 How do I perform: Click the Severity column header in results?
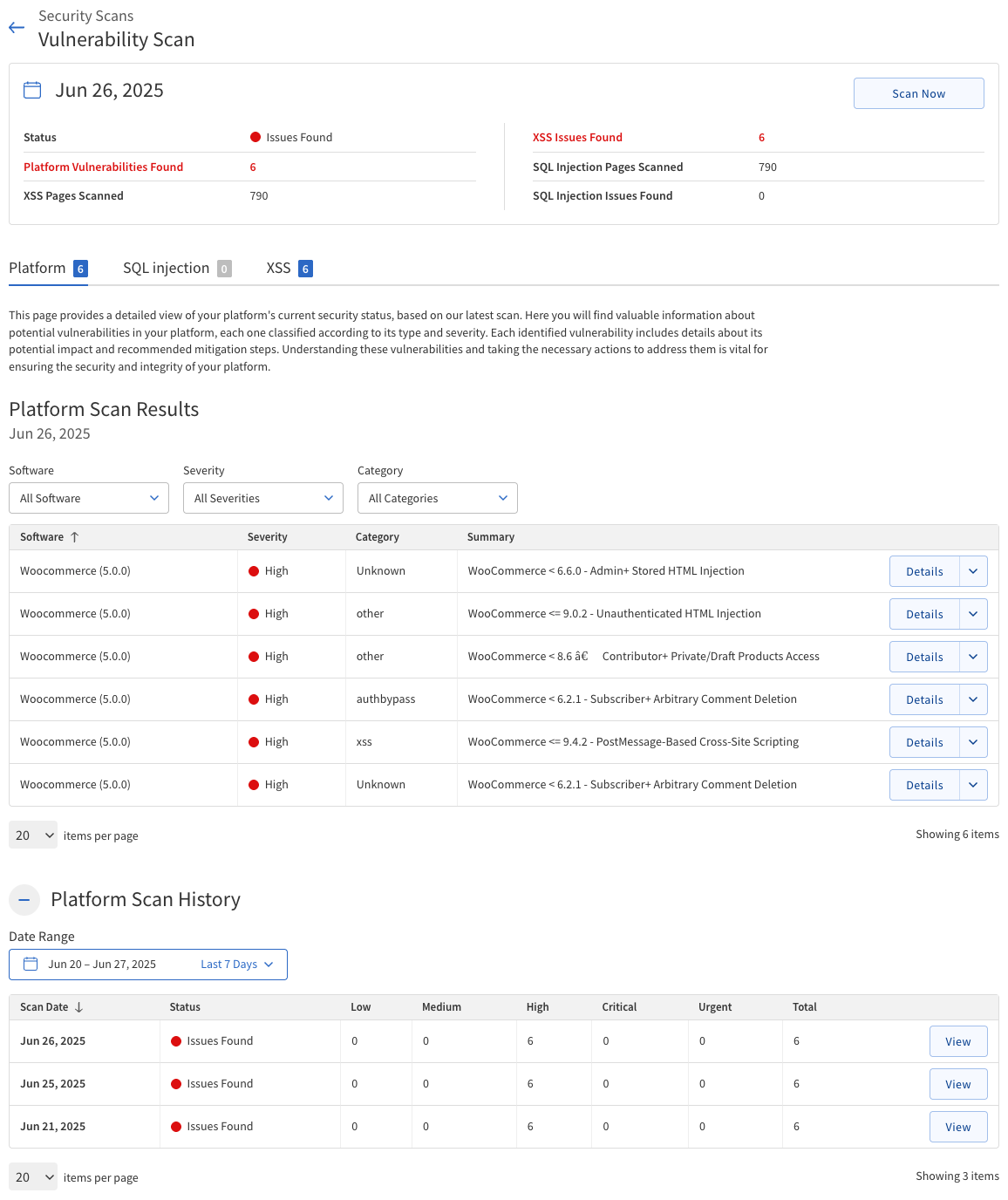(267, 537)
